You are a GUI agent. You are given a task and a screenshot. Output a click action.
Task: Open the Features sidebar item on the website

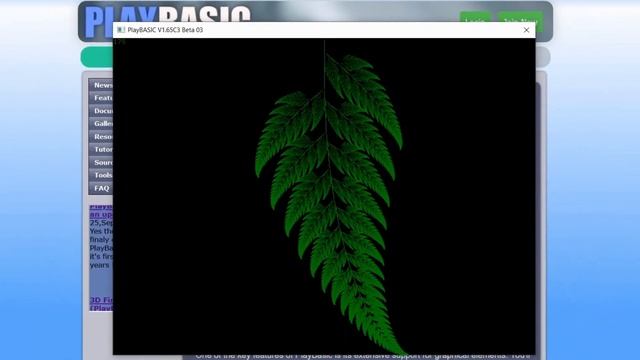(x=101, y=98)
